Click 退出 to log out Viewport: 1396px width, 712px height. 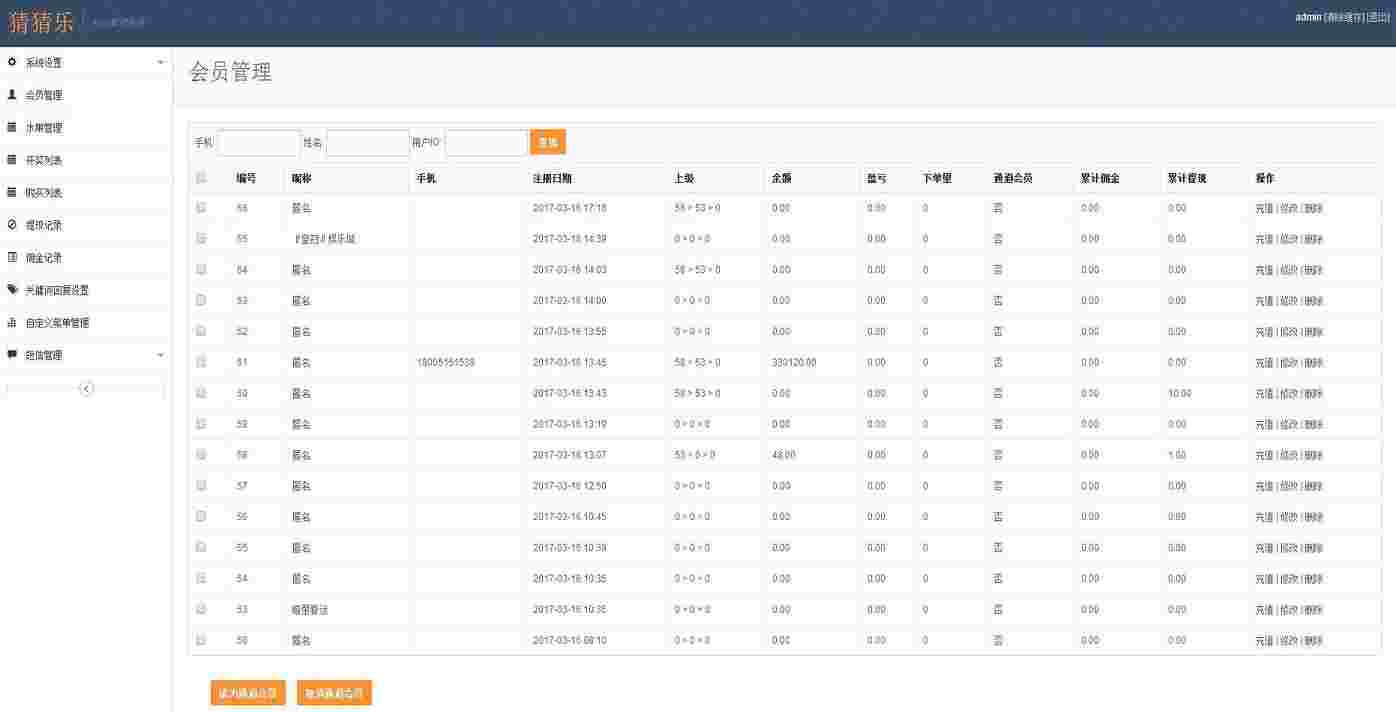[x=1378, y=17]
